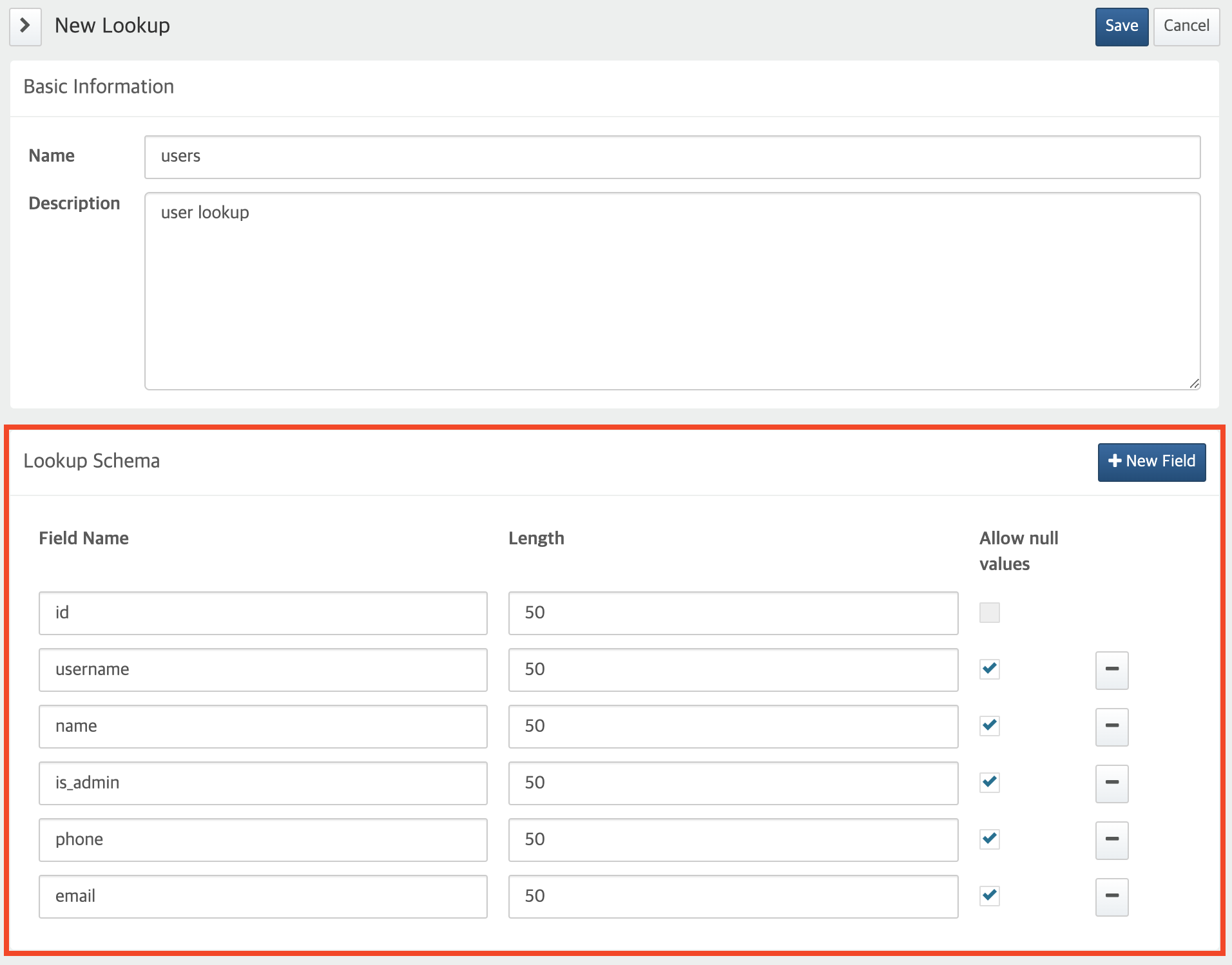Edit the length of email field

click(733, 897)
